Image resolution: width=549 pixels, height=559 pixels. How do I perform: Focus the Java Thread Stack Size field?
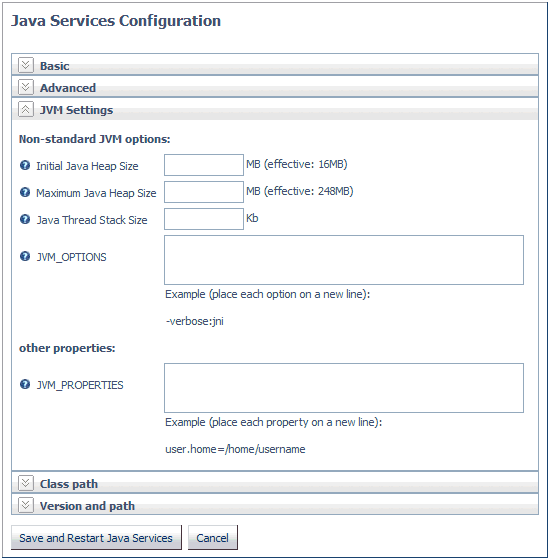click(204, 219)
